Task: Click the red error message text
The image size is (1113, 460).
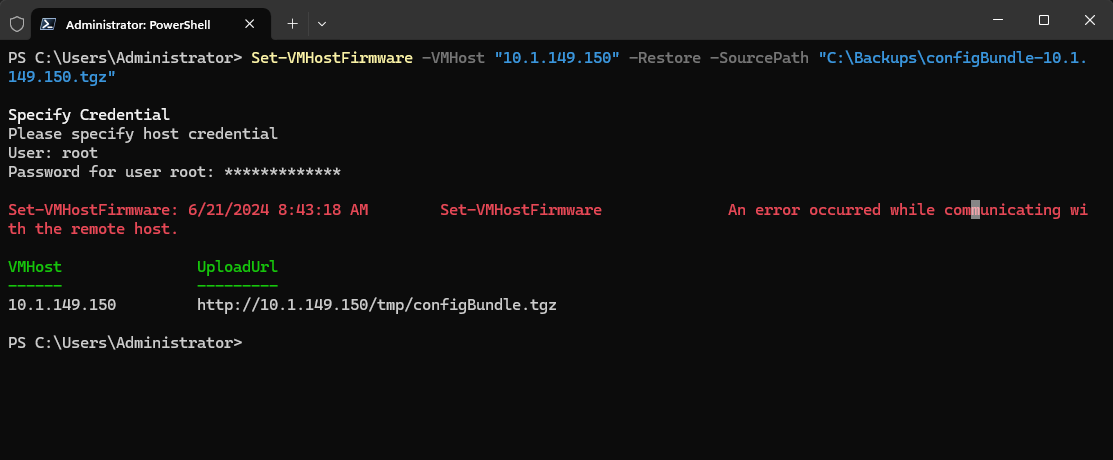Action: [x=906, y=210]
